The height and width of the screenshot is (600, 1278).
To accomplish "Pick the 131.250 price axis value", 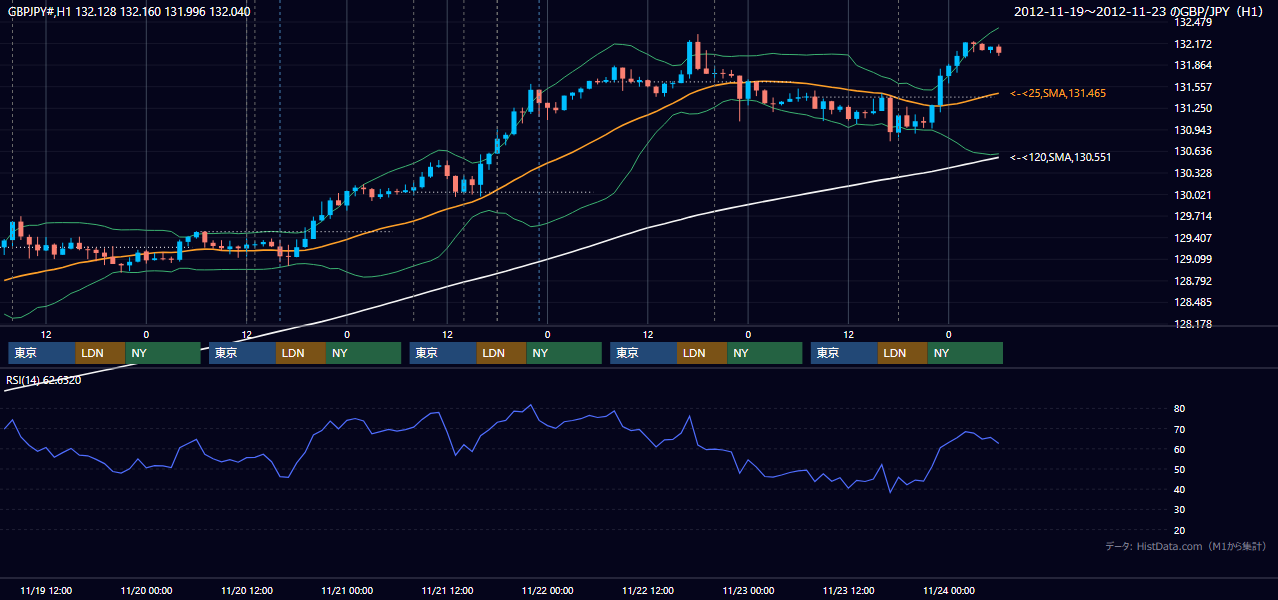I will click(x=1193, y=108).
